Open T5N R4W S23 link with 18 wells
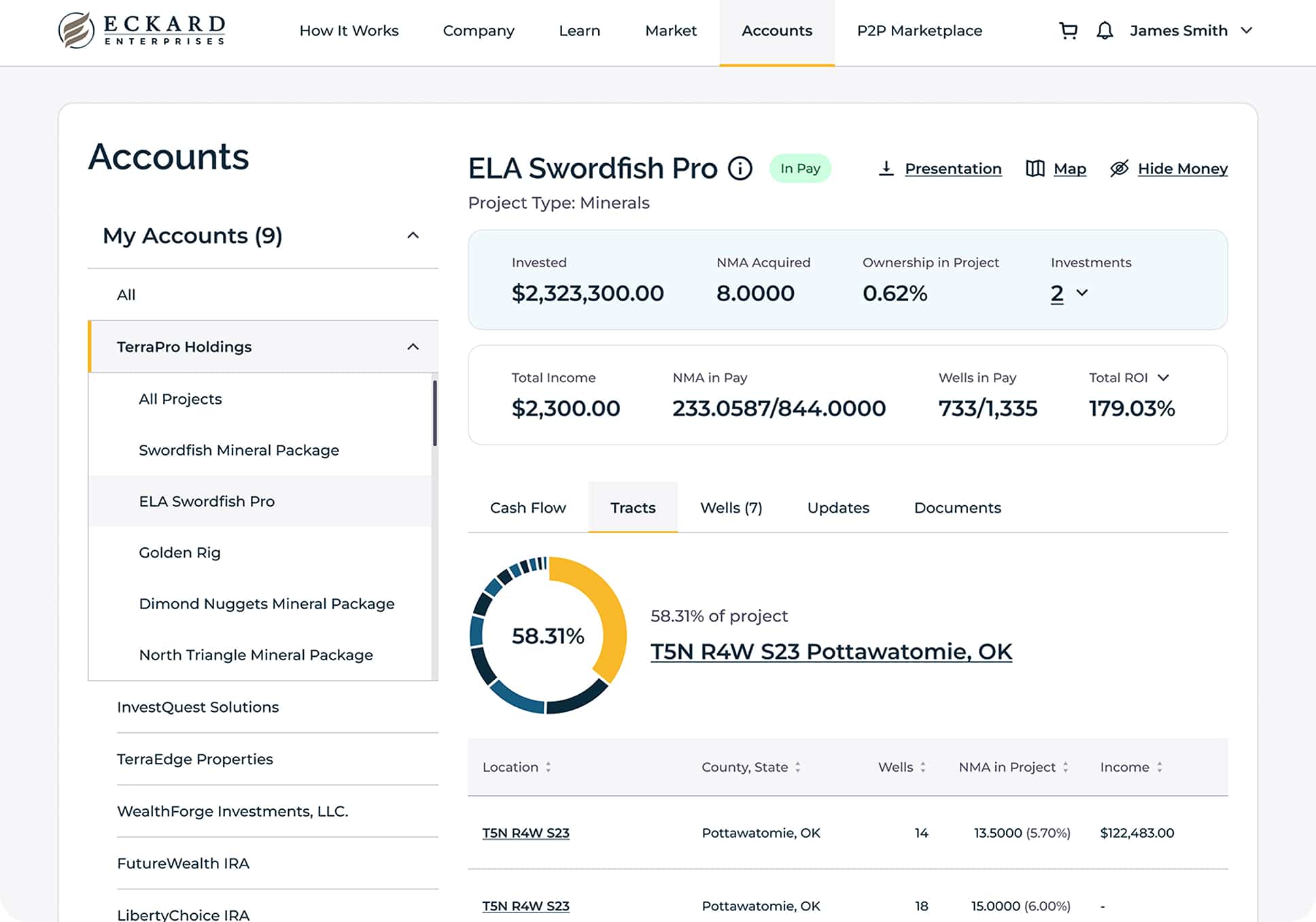 (x=525, y=906)
